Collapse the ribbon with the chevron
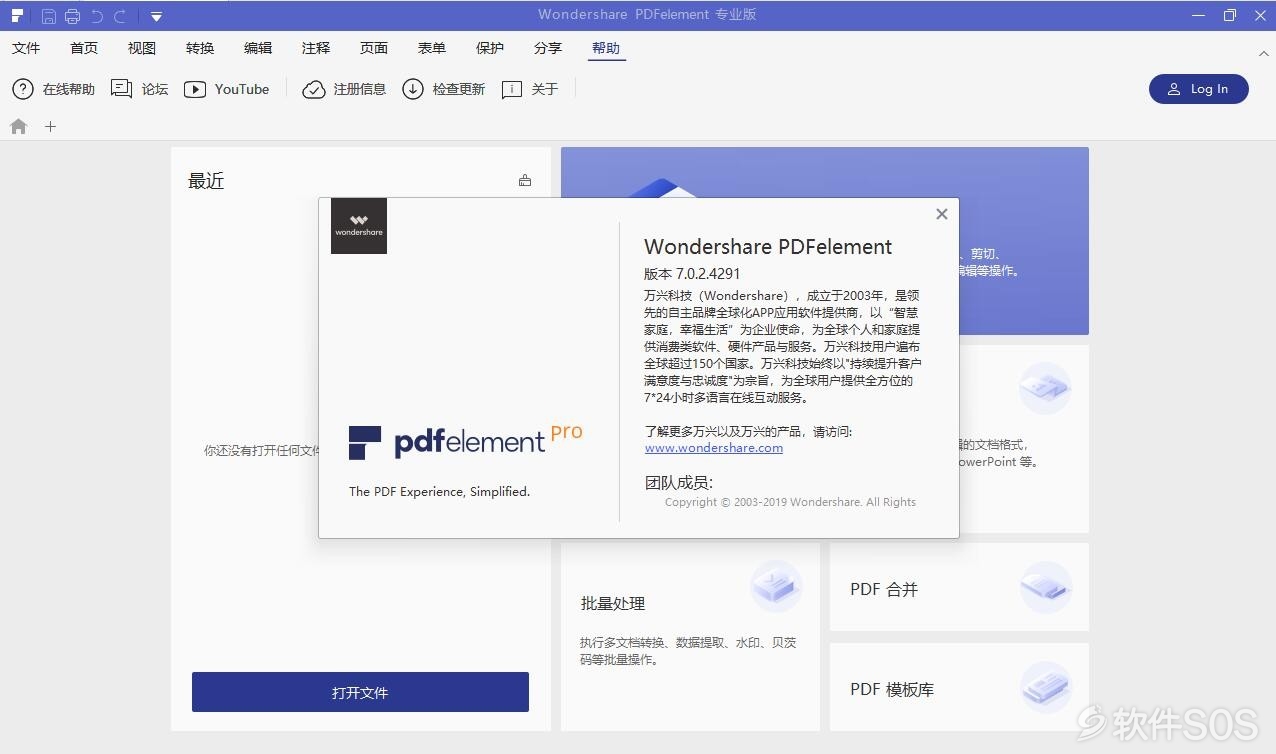Viewport: 1276px width, 754px height. (x=1264, y=53)
